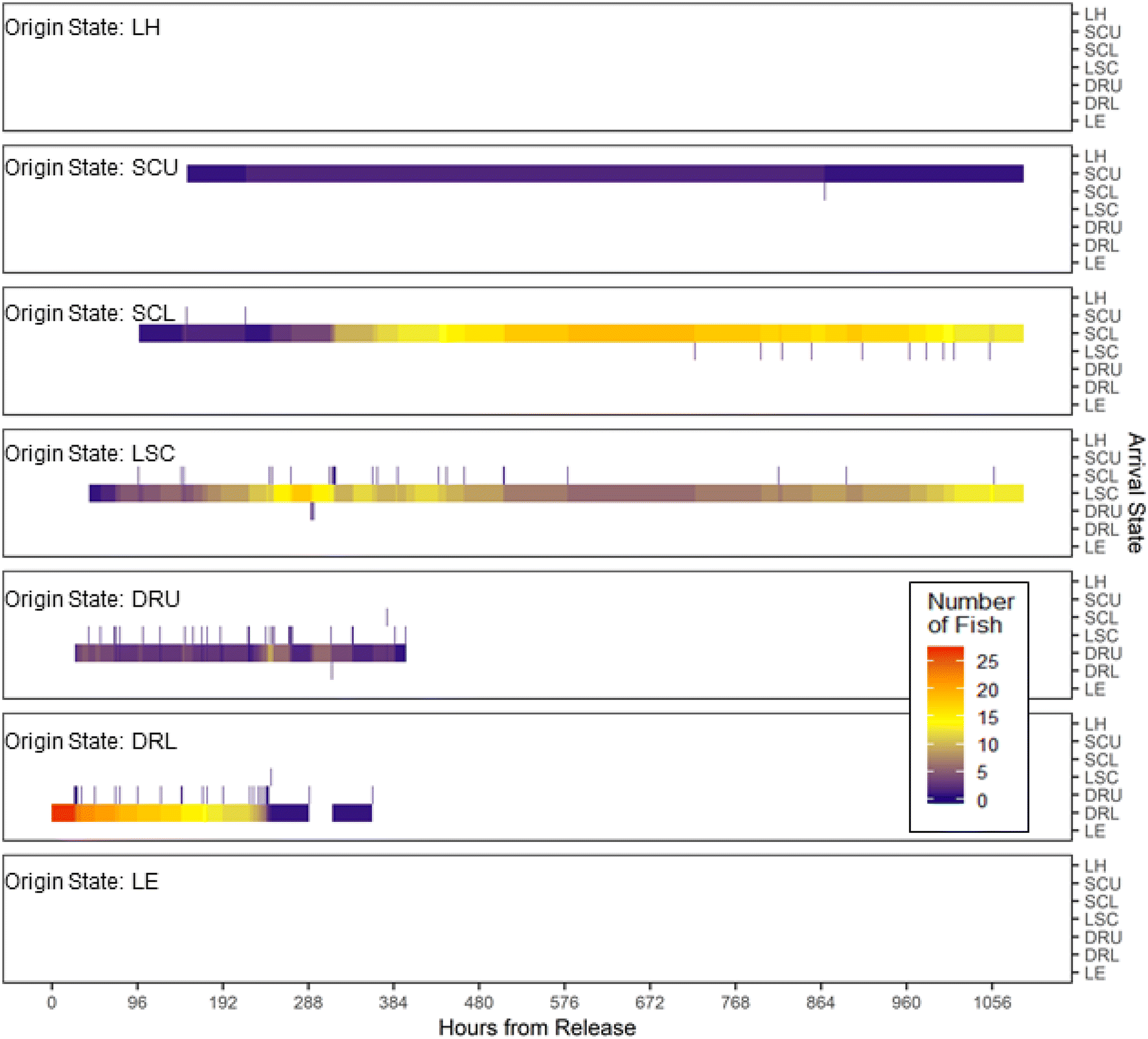Screen dimensions: 1148x1039
Task: Click the 'Origin State: DRU' panel title
Action: (92, 599)
